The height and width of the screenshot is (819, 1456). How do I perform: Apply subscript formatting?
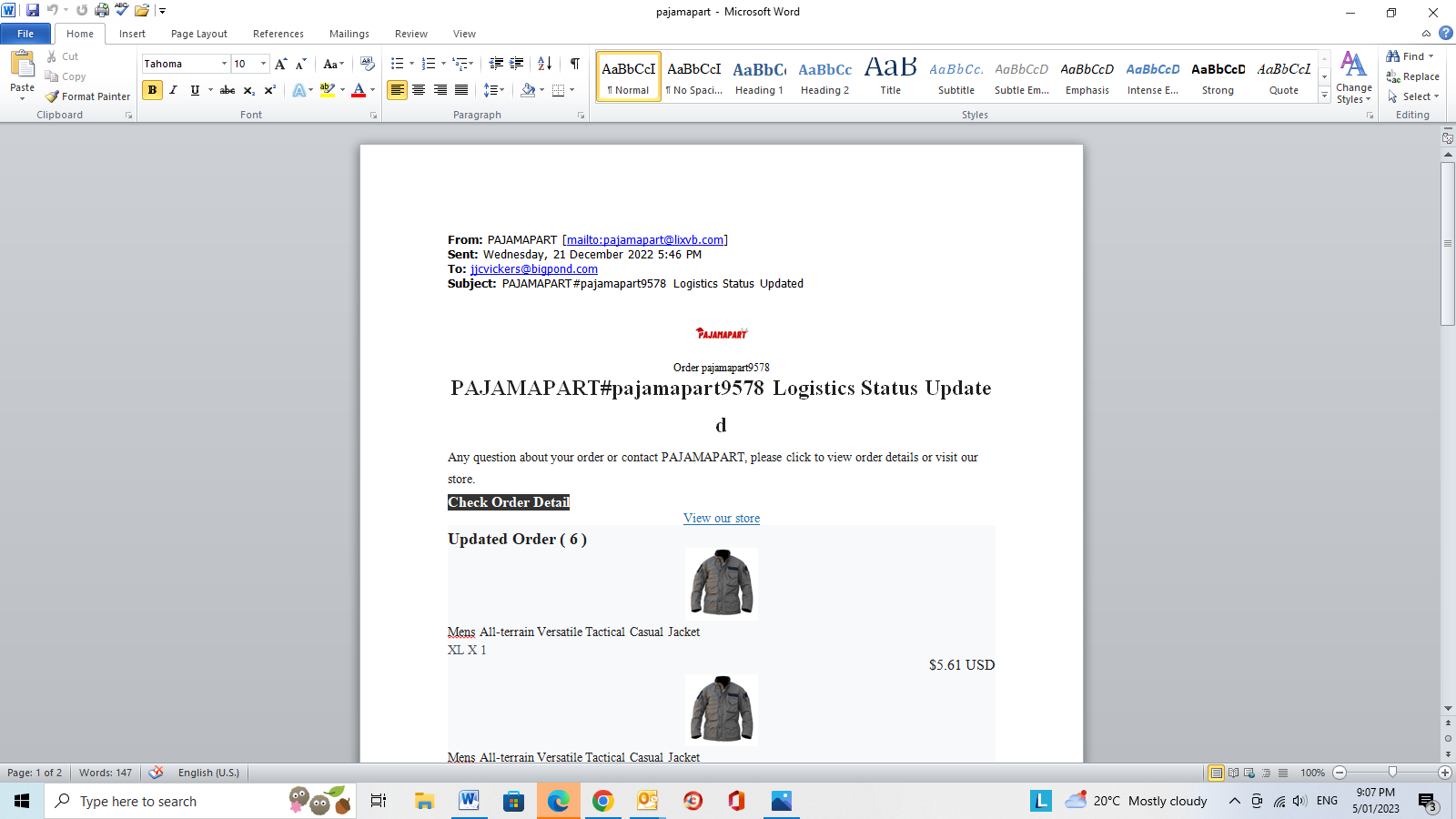[248, 90]
